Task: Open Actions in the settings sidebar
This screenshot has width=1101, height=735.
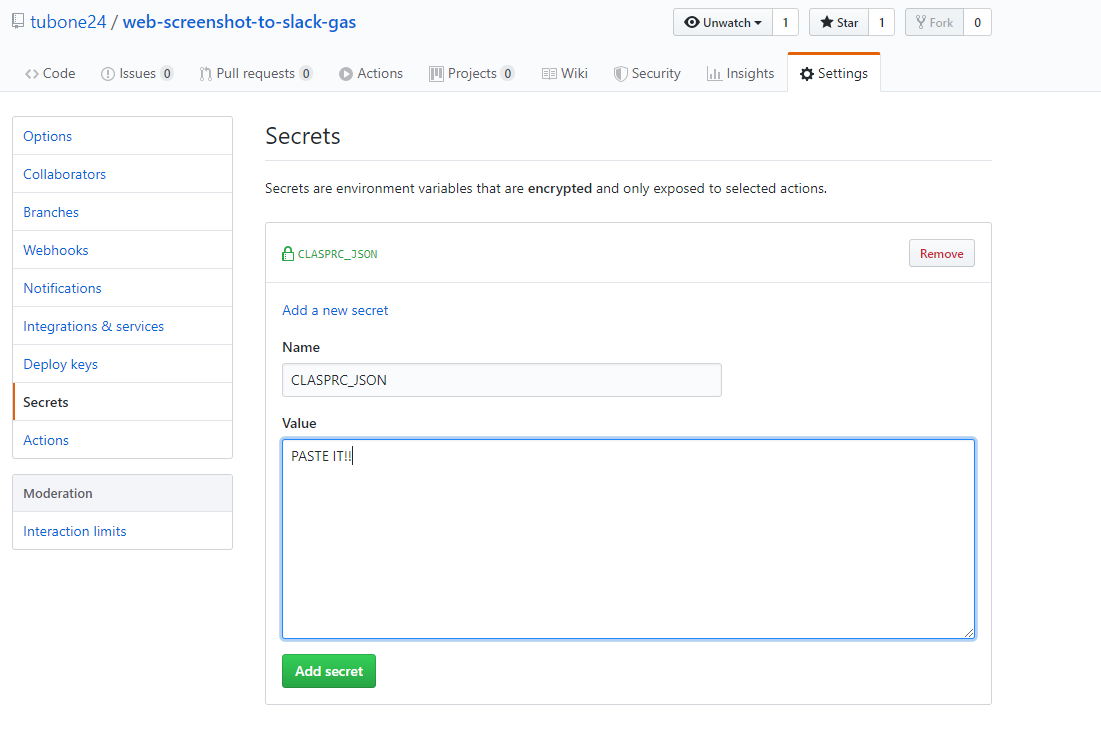Action: 122,439
